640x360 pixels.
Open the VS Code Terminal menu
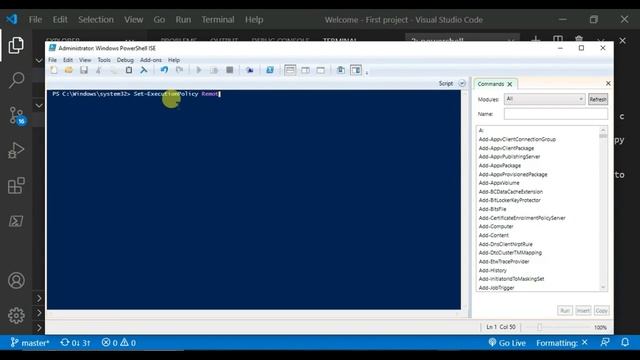[218, 20]
